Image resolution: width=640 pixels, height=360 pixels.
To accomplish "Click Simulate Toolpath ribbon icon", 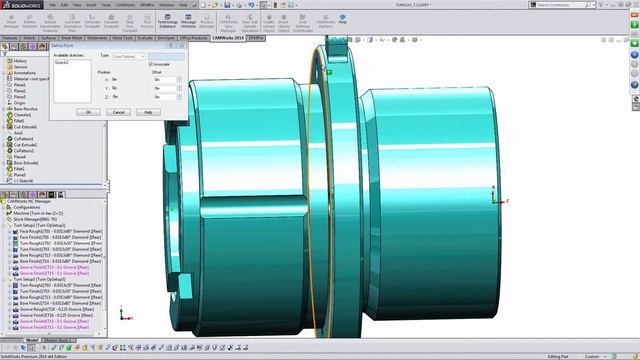I will point(111,22).
